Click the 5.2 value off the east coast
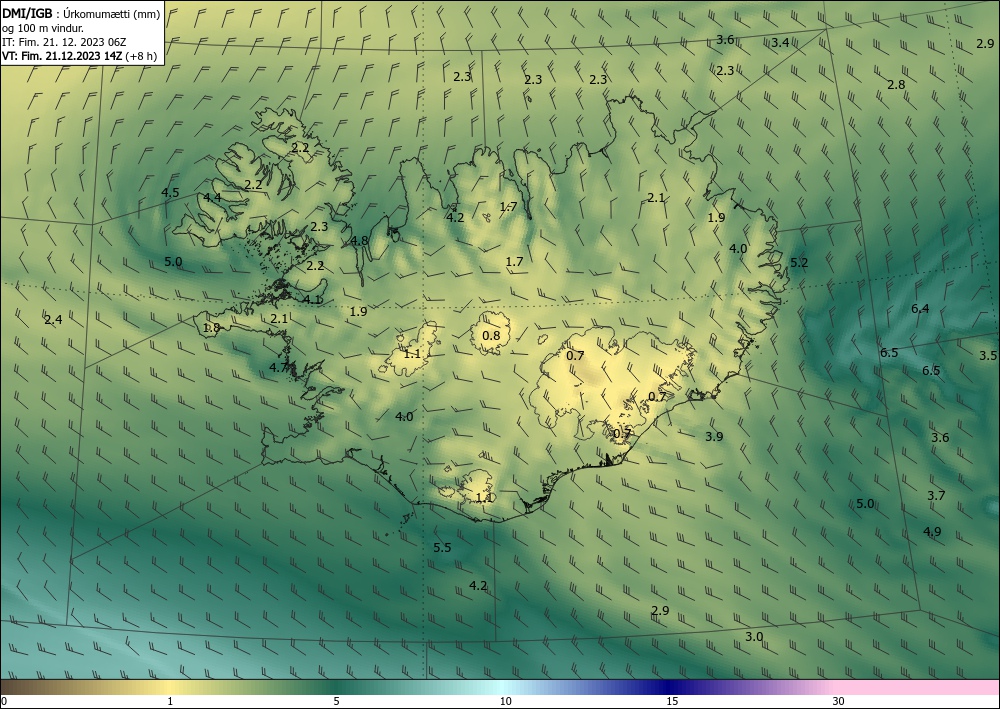1000x709 pixels. (799, 263)
